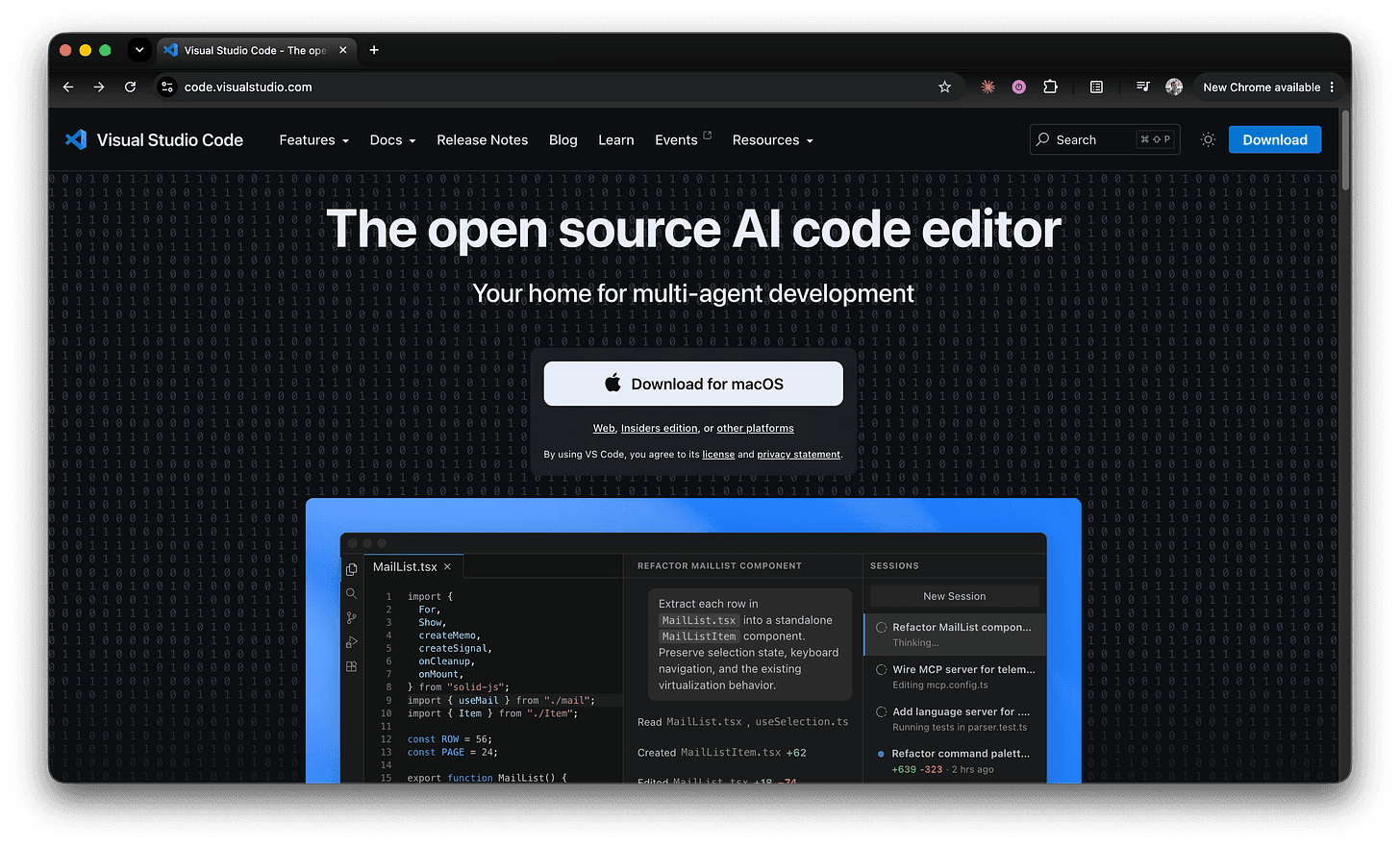
Task: Focus the site Search box
Action: point(1104,139)
